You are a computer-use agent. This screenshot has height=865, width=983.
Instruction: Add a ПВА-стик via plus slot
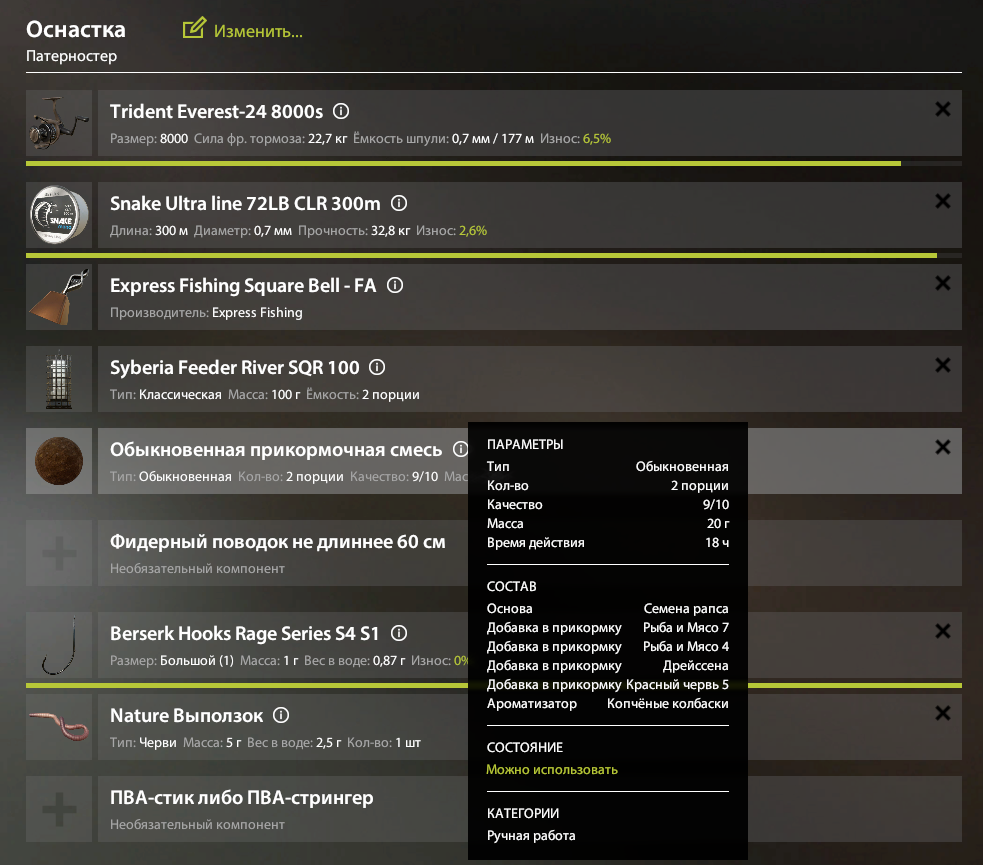(59, 809)
